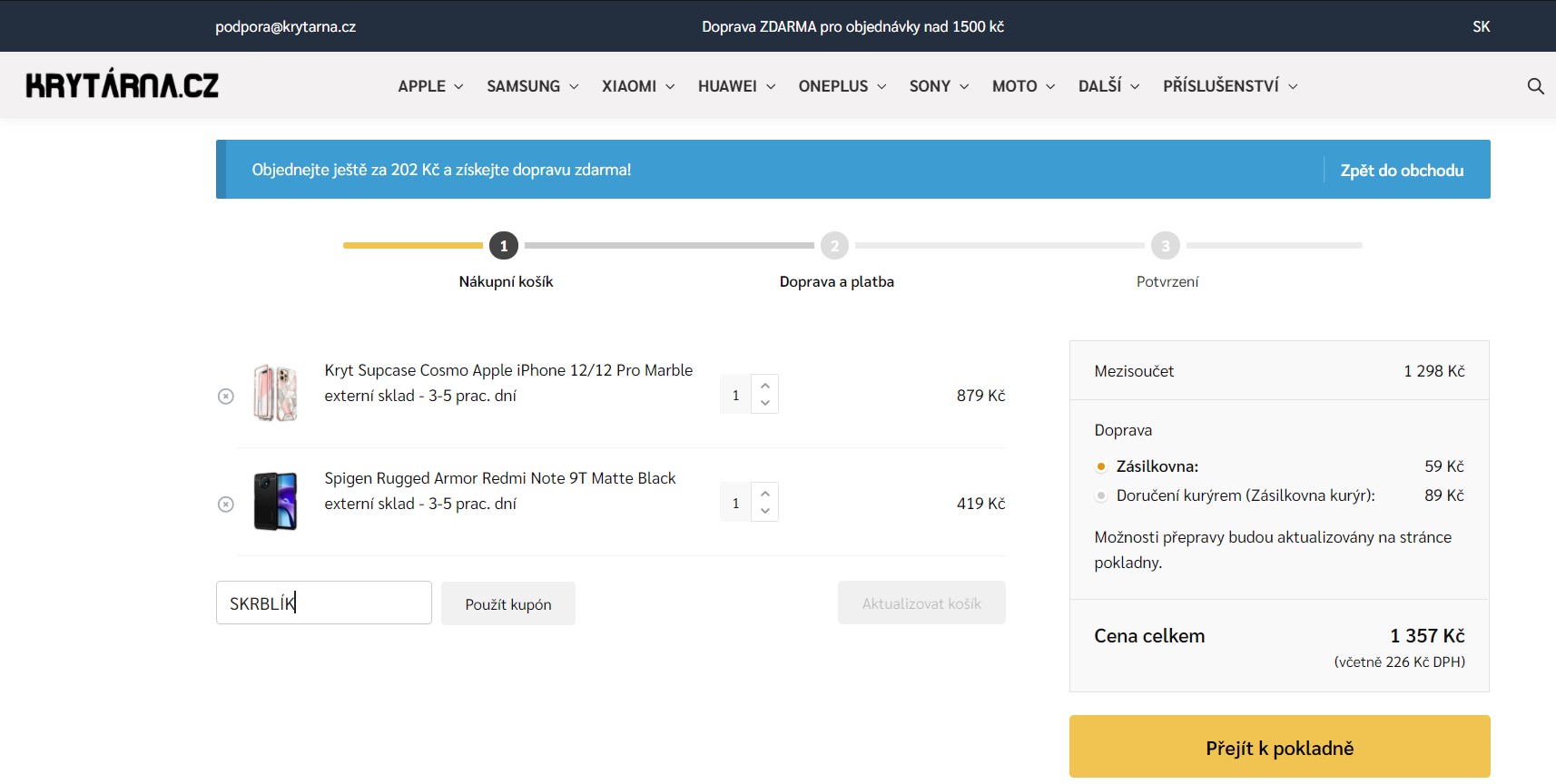
Task: Click step 1 Nákupní košík marker
Action: [504, 246]
